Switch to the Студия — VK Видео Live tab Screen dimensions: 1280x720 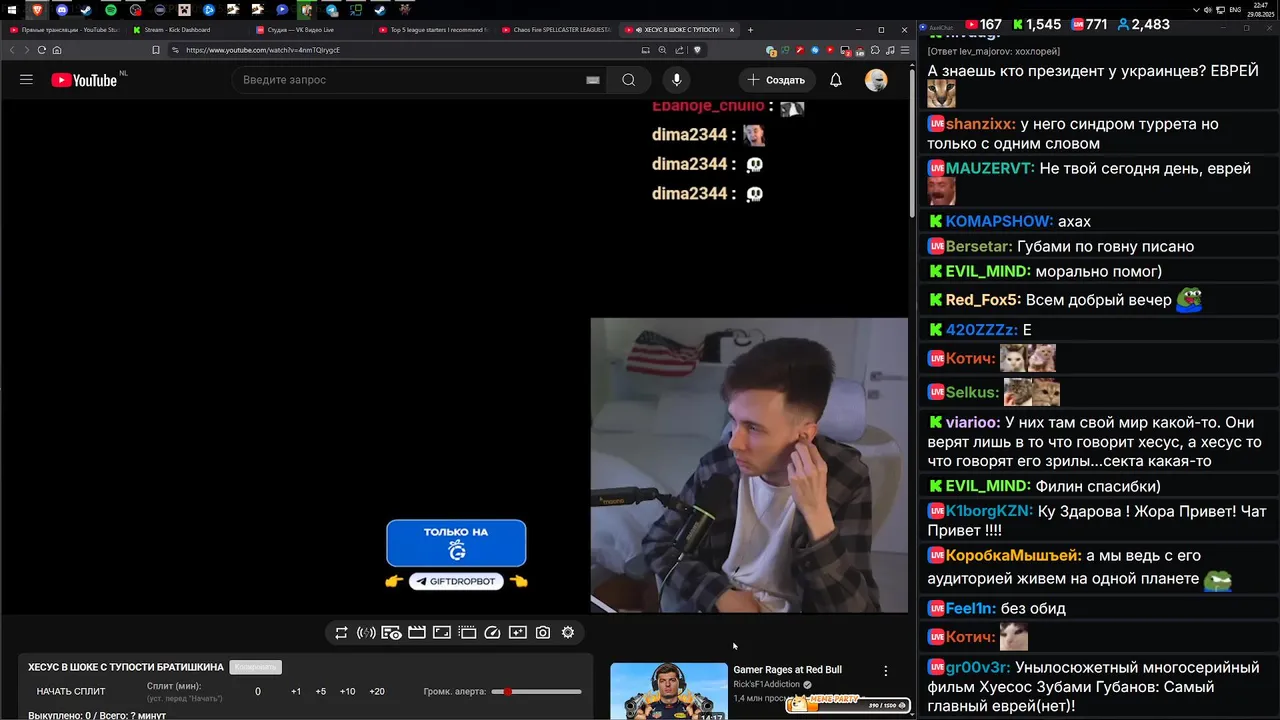click(310, 30)
